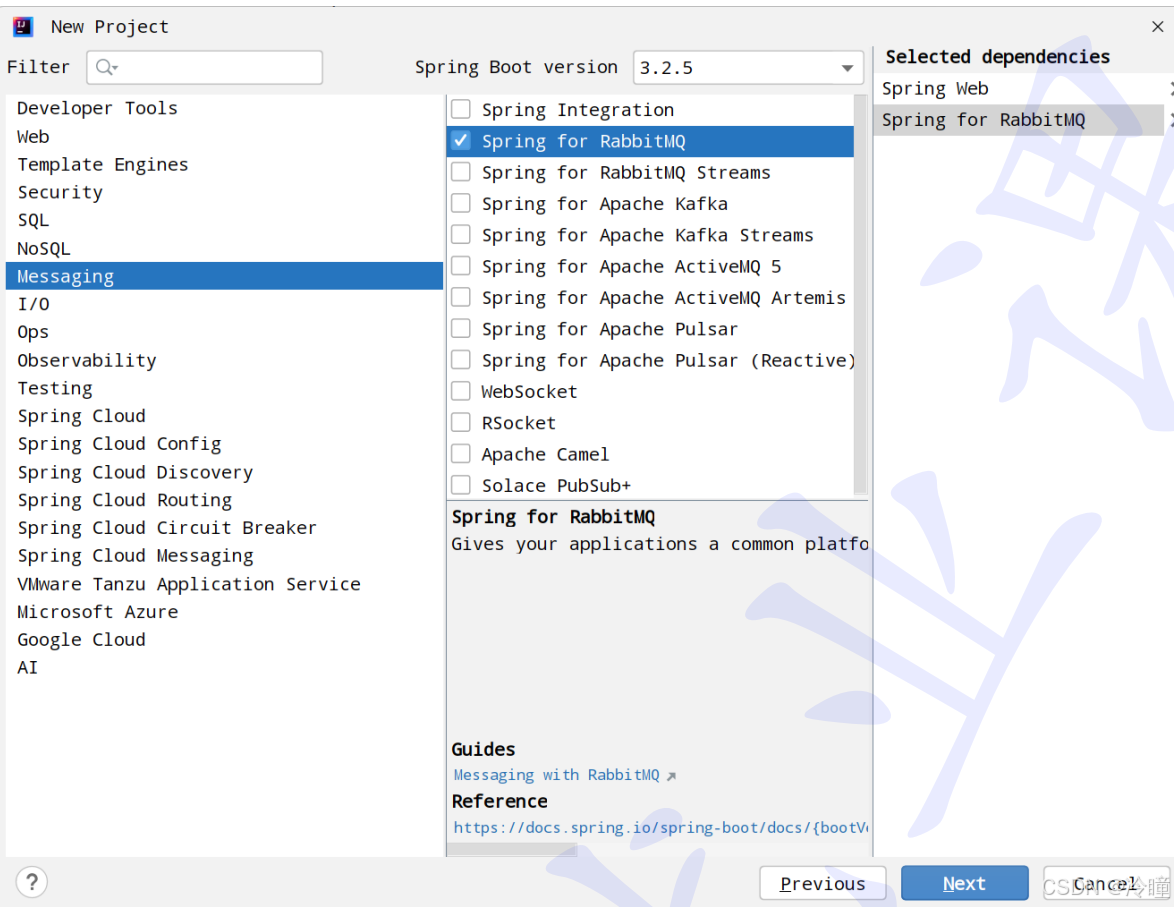This screenshot has width=1174, height=907.
Task: Click the dependency list vertical scrollbar
Action: (x=860, y=296)
